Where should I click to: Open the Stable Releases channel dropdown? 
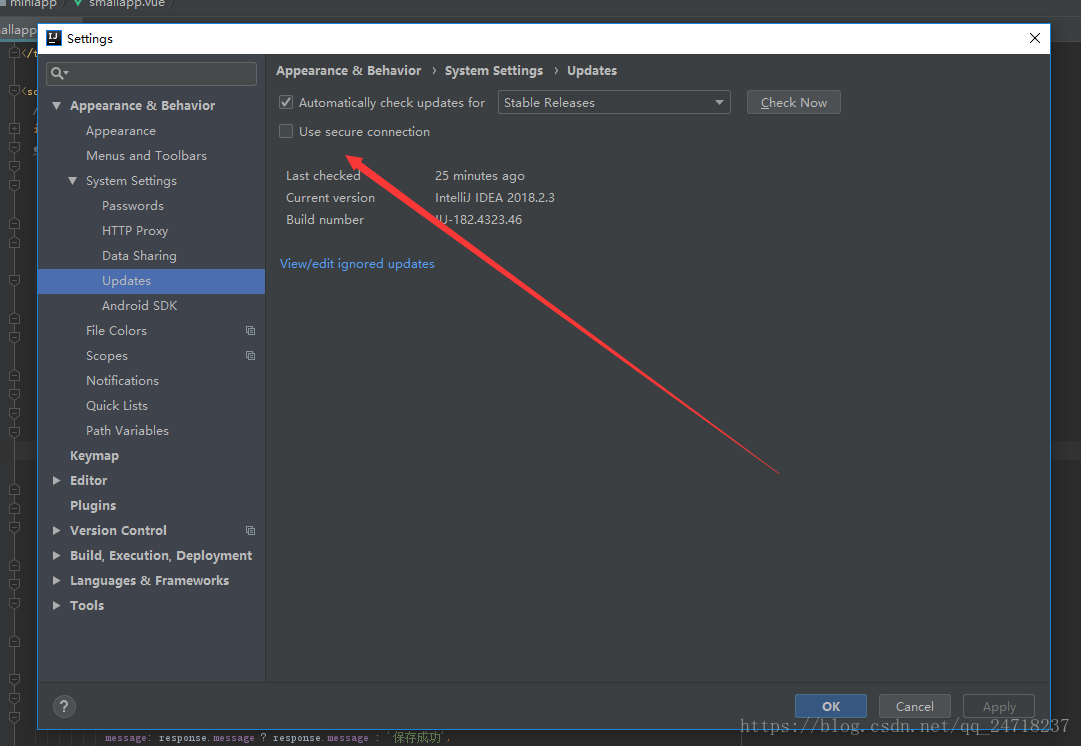pos(614,102)
